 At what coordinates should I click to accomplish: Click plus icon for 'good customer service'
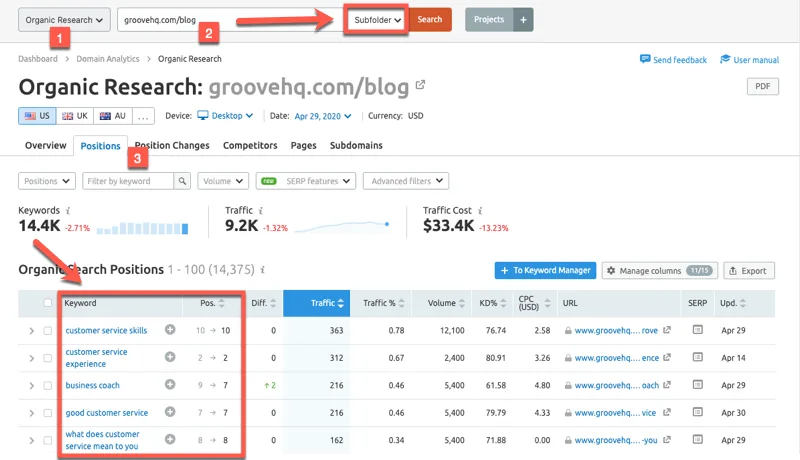170,412
